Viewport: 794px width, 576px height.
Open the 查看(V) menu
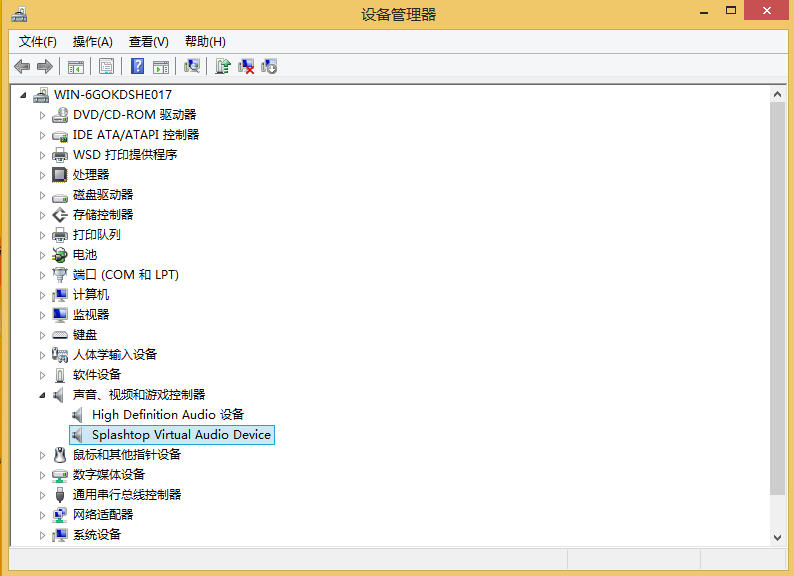[148, 41]
